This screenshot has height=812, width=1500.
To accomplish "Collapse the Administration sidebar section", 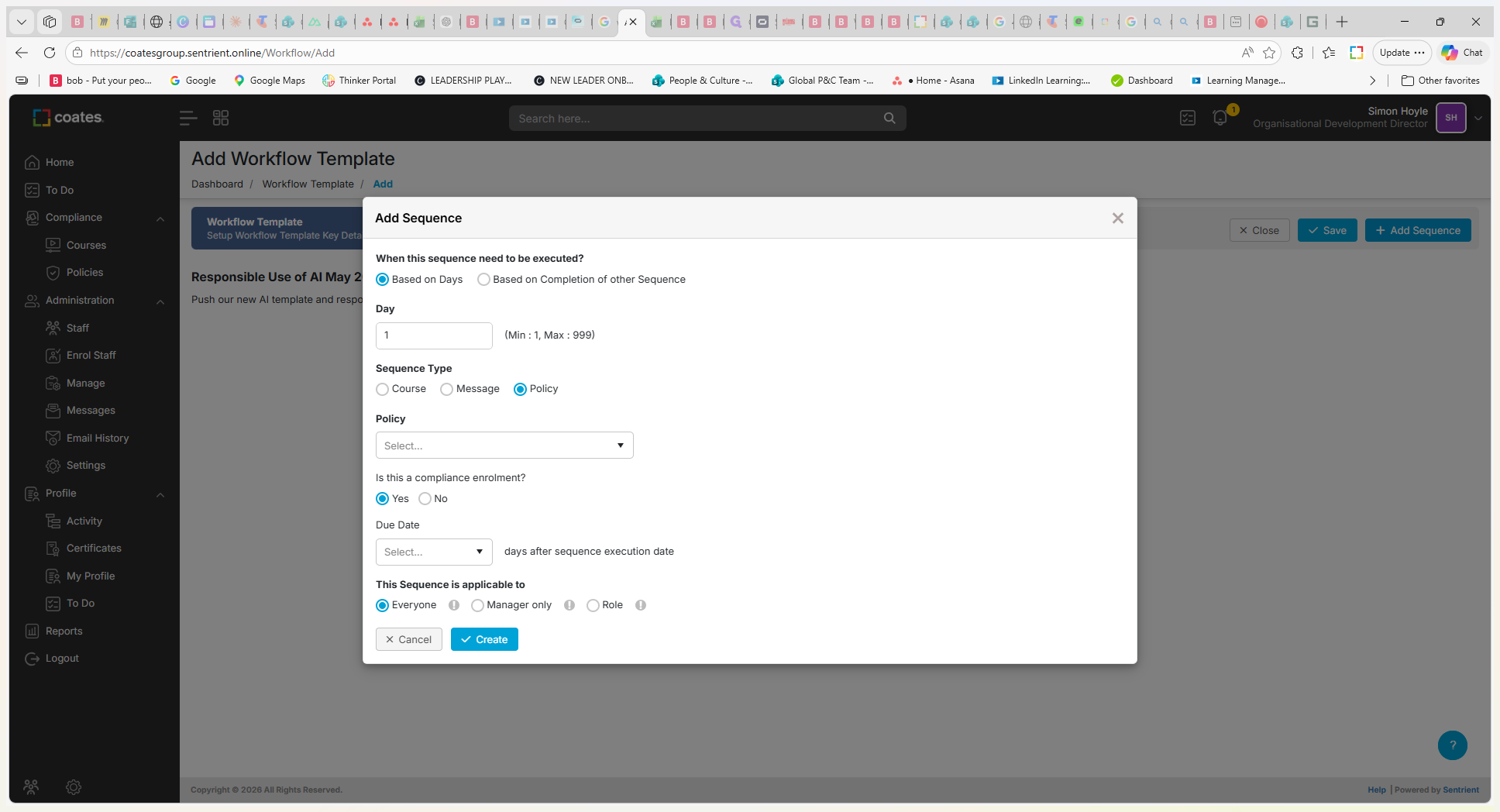I will (x=160, y=301).
